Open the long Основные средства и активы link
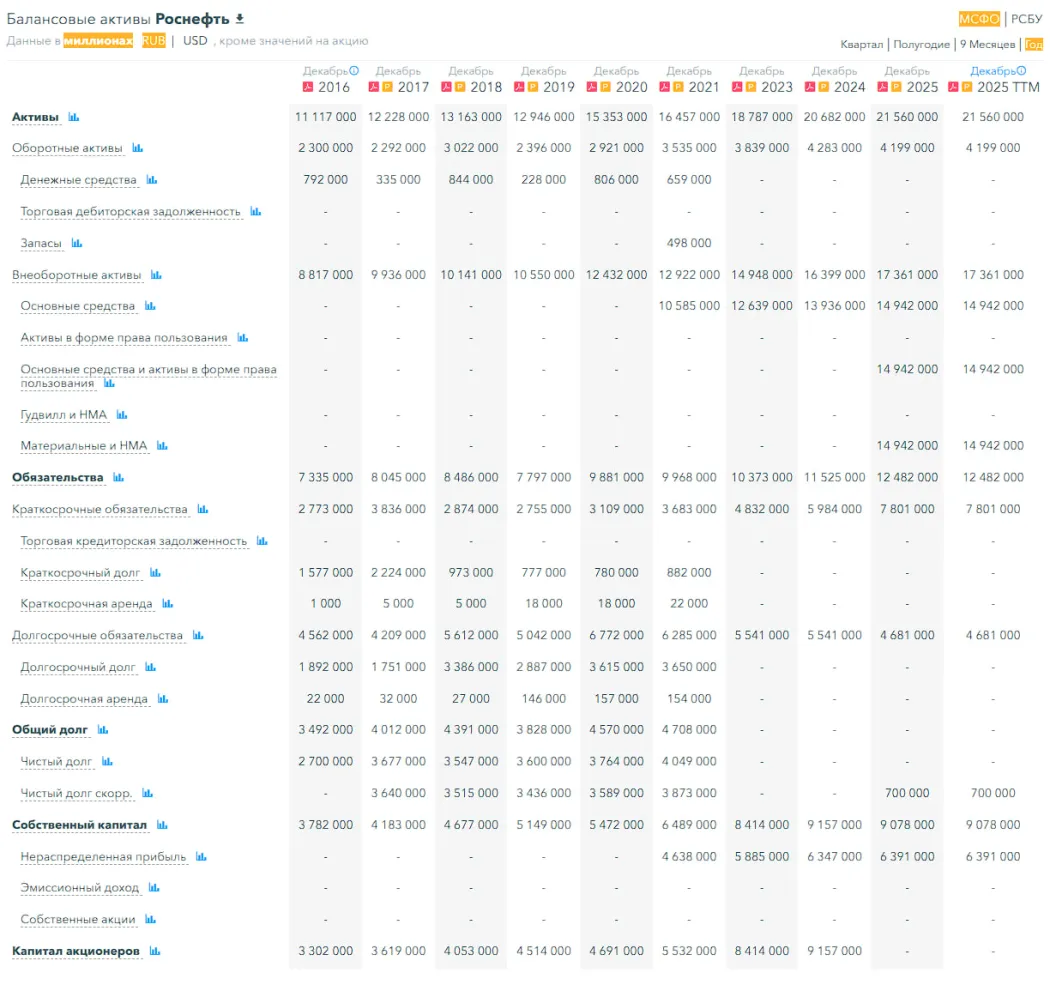The height and width of the screenshot is (985, 1050). (148, 376)
